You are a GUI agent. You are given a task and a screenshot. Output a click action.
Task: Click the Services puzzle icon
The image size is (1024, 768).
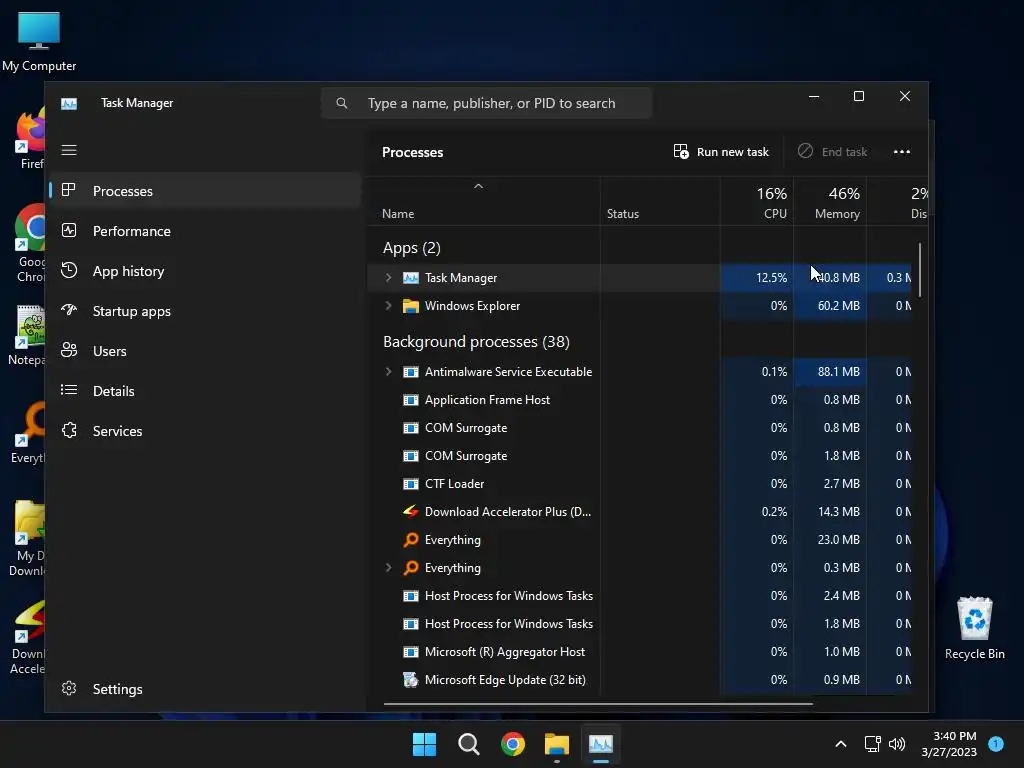pyautogui.click(x=69, y=430)
